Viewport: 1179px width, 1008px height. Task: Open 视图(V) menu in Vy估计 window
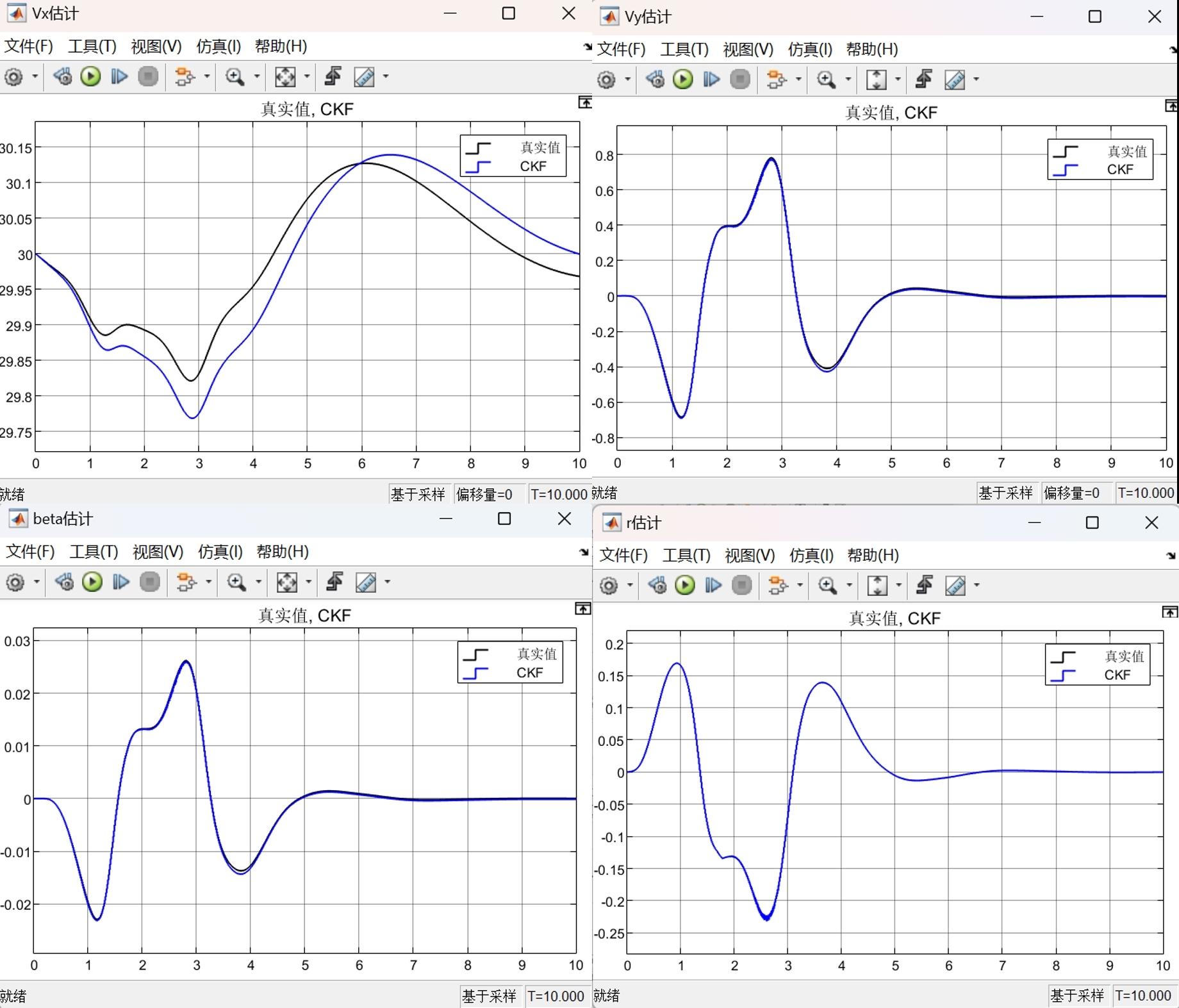pos(748,49)
